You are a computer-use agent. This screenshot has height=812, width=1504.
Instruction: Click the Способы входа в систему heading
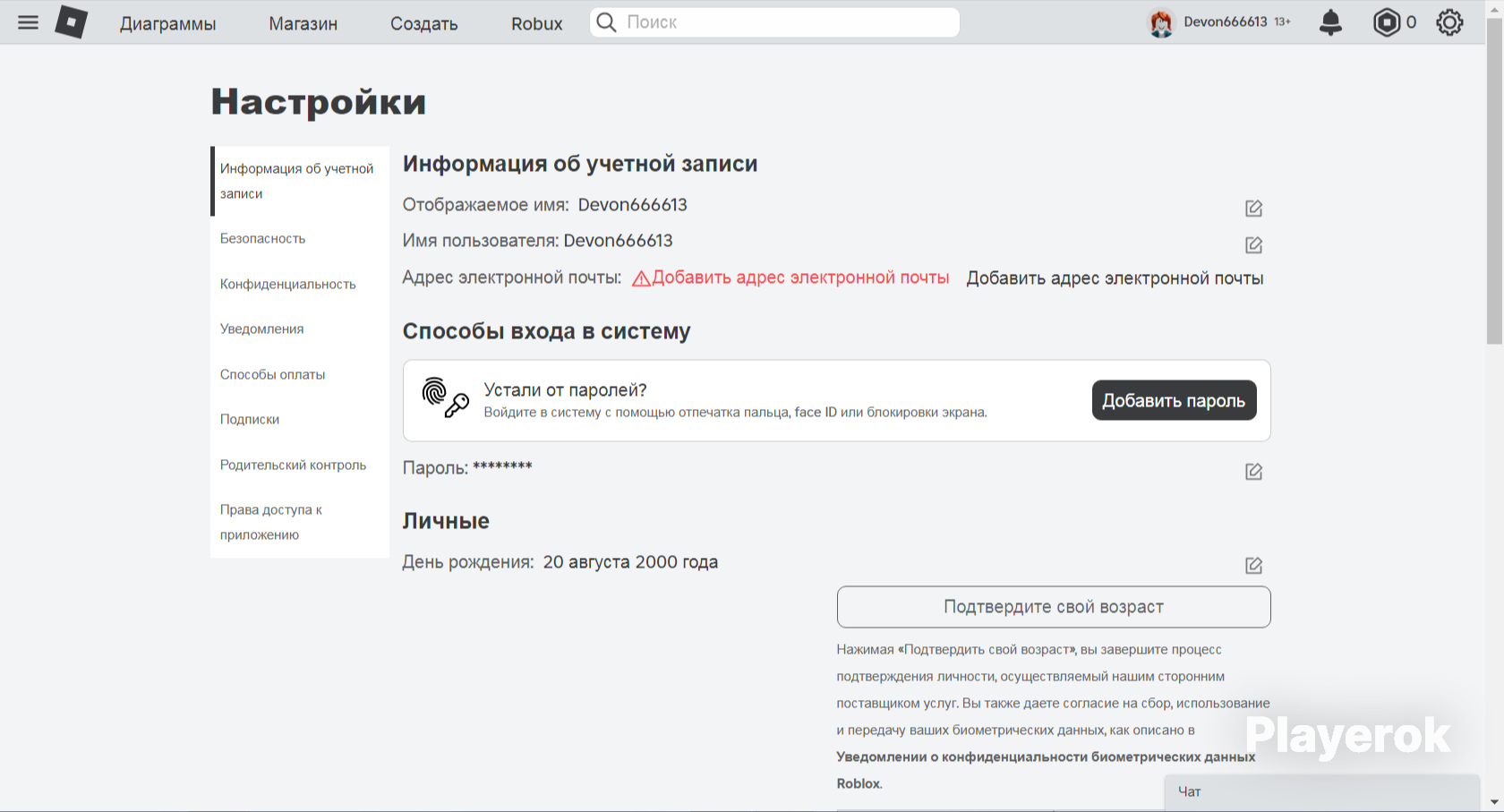546,331
